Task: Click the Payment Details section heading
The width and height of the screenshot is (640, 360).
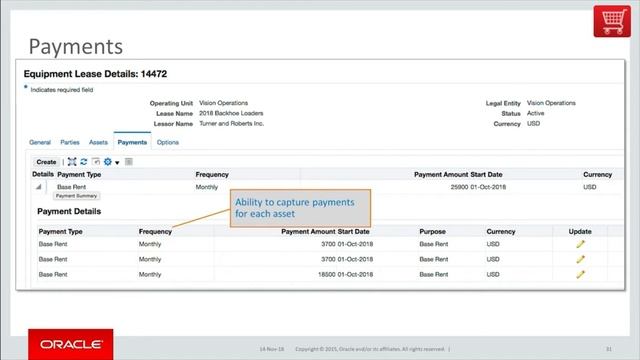Action: tap(69, 211)
